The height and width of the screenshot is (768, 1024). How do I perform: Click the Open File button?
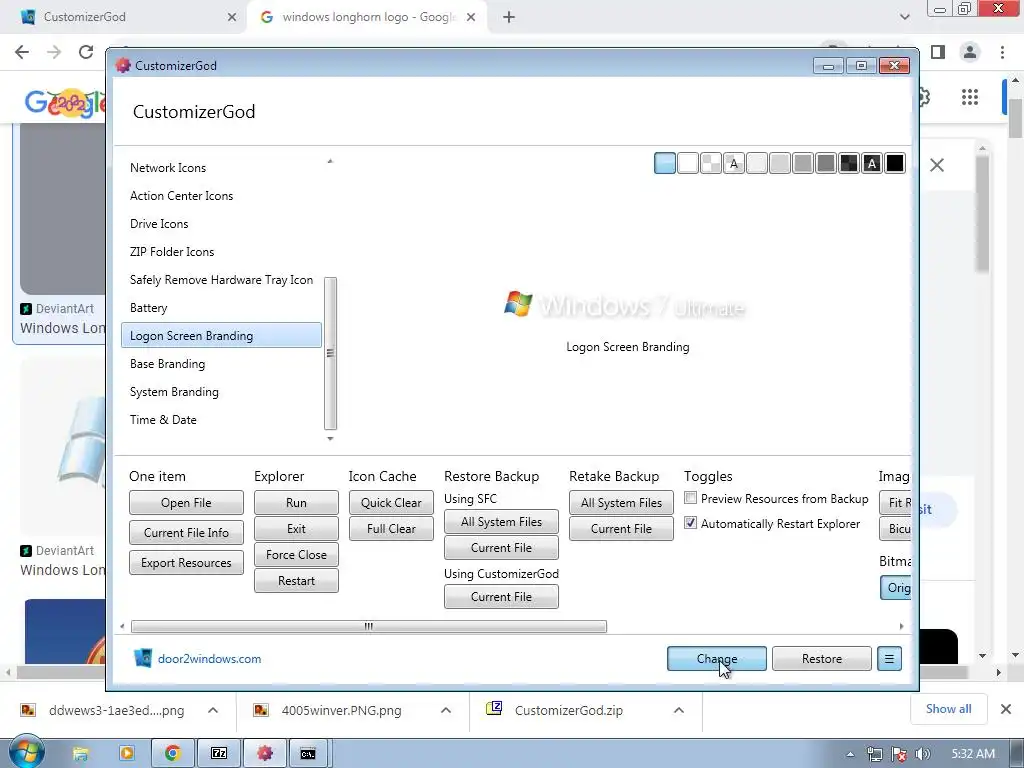click(186, 503)
